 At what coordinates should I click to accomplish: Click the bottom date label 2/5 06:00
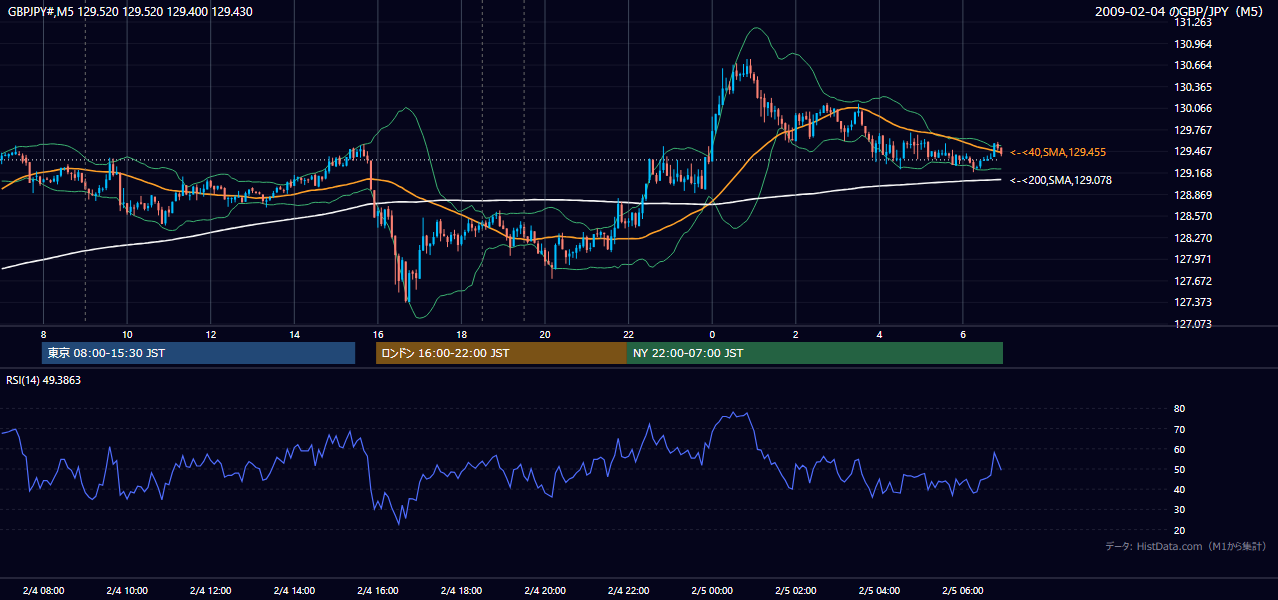coord(962,590)
